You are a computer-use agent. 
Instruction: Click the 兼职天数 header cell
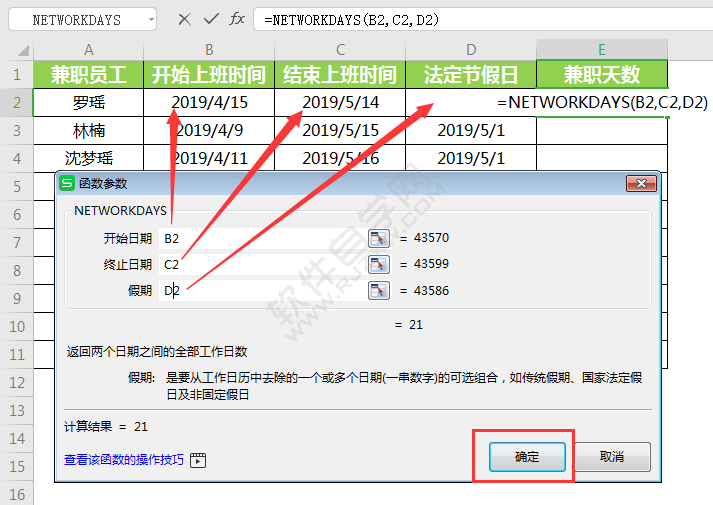[602, 75]
